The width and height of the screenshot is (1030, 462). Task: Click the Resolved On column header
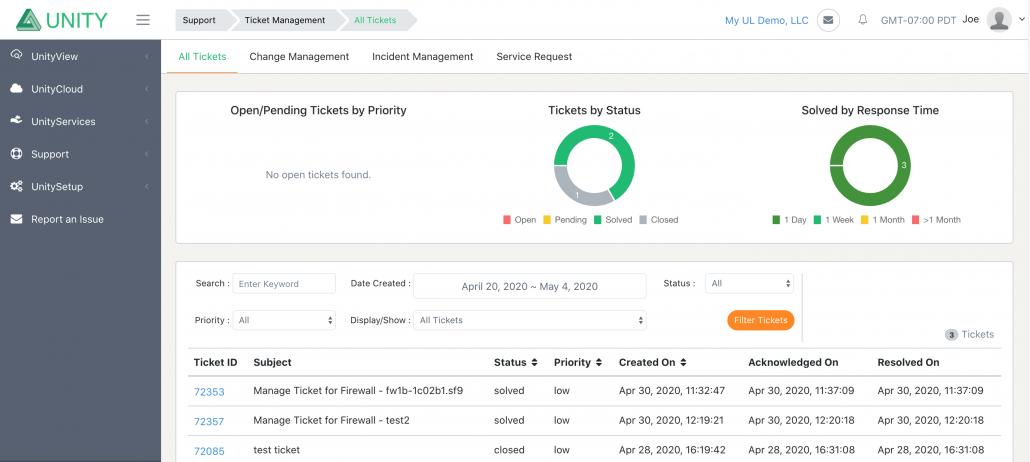pyautogui.click(x=908, y=362)
